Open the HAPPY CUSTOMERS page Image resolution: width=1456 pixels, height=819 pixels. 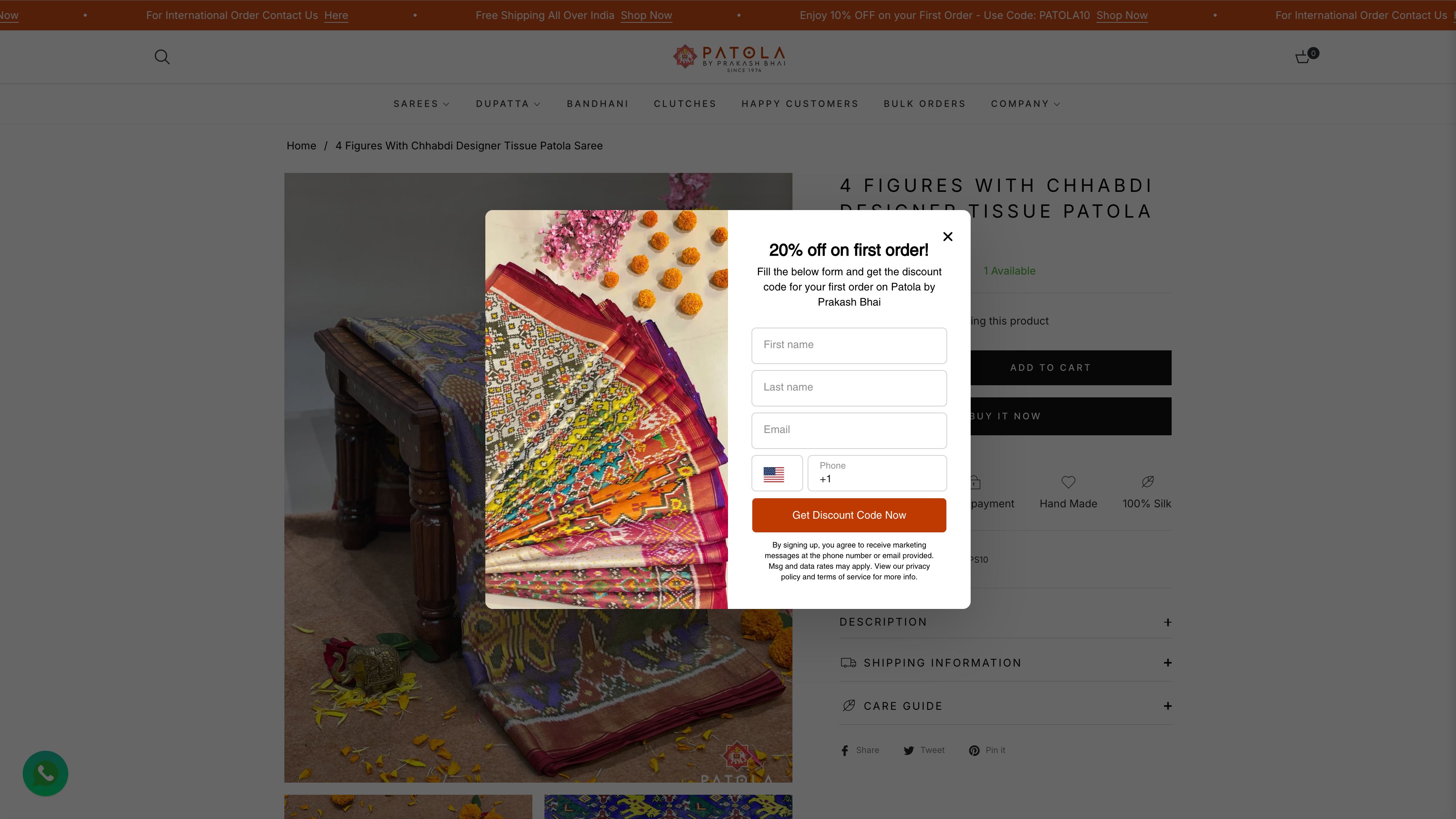799,104
